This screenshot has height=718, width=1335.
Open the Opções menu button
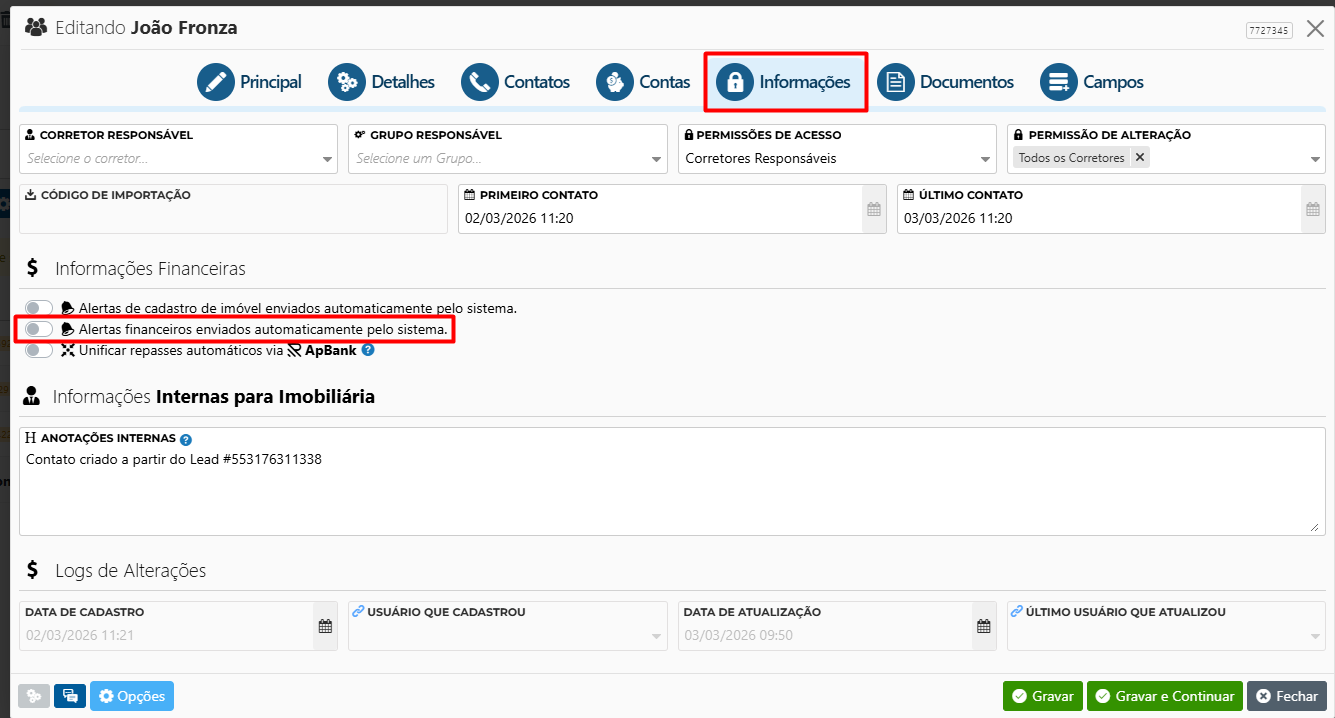coord(132,696)
